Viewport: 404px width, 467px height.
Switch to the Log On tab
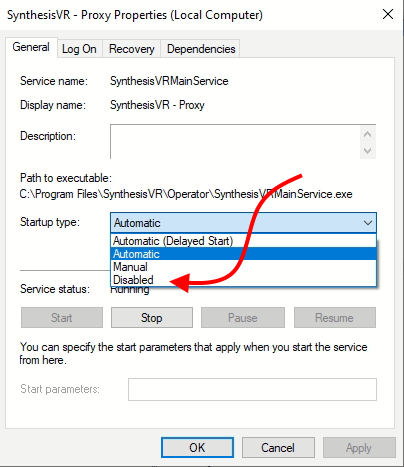[x=79, y=49]
